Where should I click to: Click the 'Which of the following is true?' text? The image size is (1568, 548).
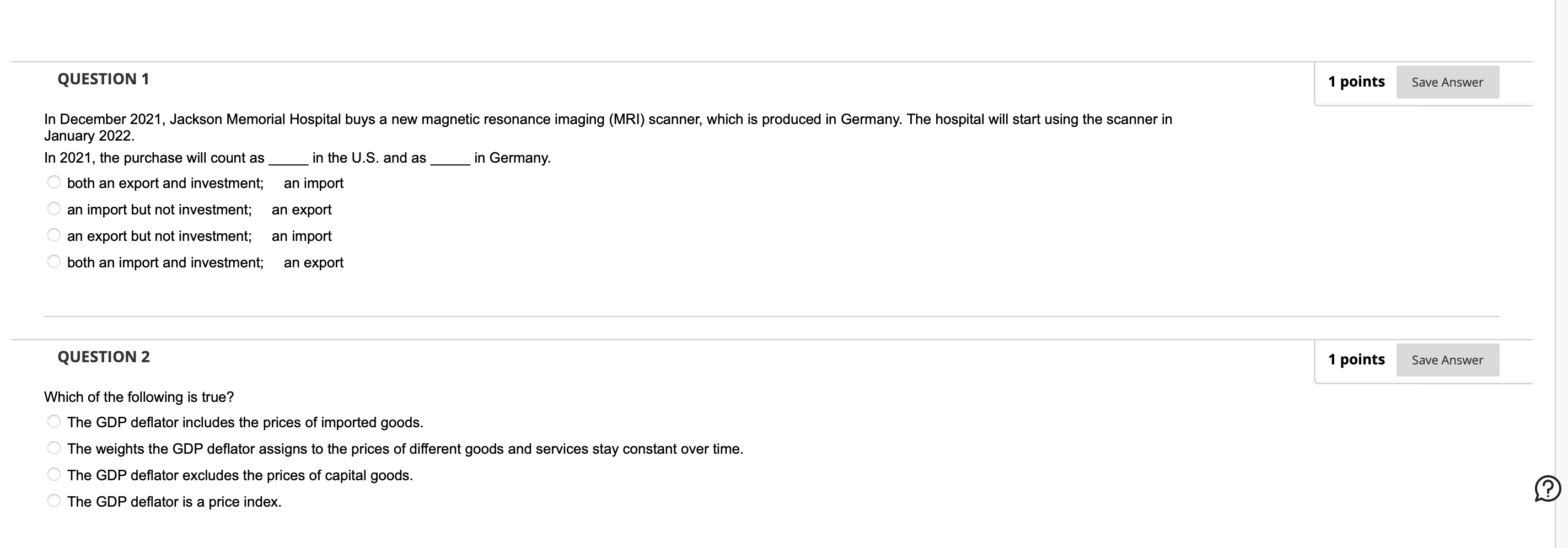139,397
